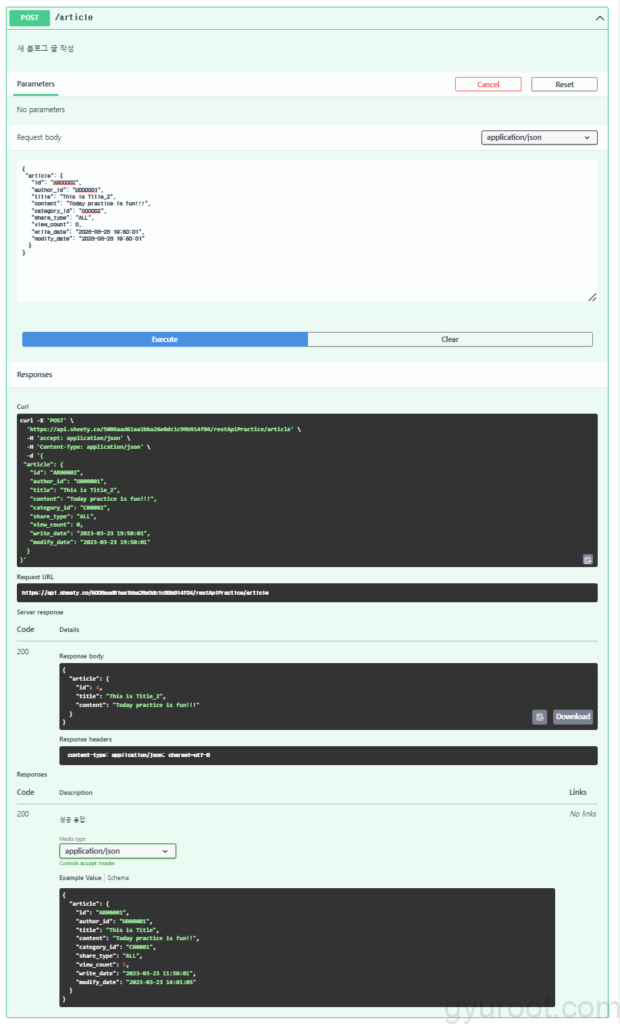This screenshot has height=1024, width=620.
Task: Click the request body textarea resize handle
Action: [x=592, y=297]
